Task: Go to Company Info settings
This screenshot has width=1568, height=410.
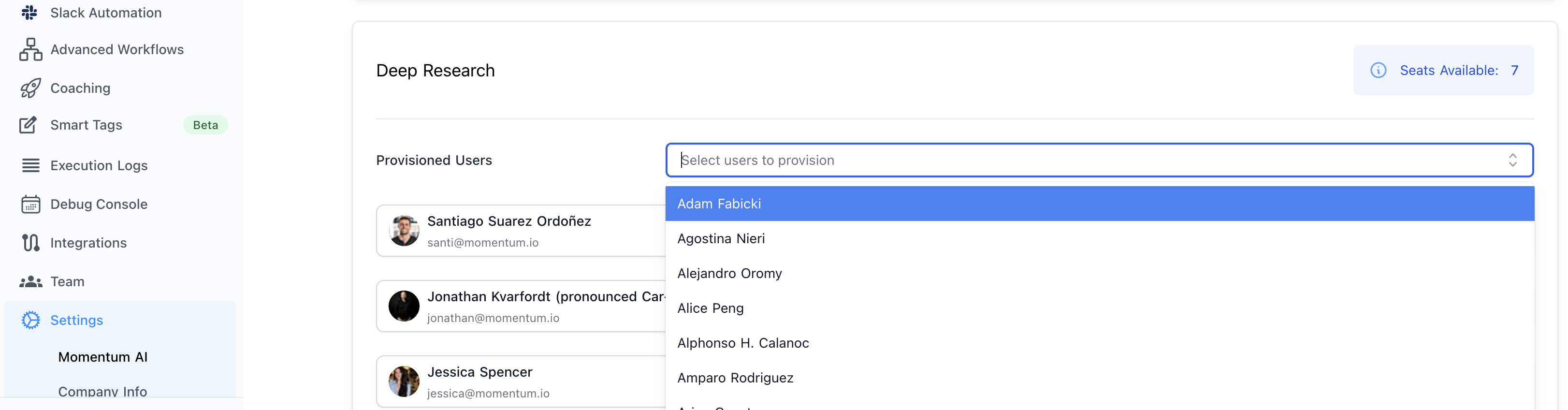Action: (x=102, y=392)
